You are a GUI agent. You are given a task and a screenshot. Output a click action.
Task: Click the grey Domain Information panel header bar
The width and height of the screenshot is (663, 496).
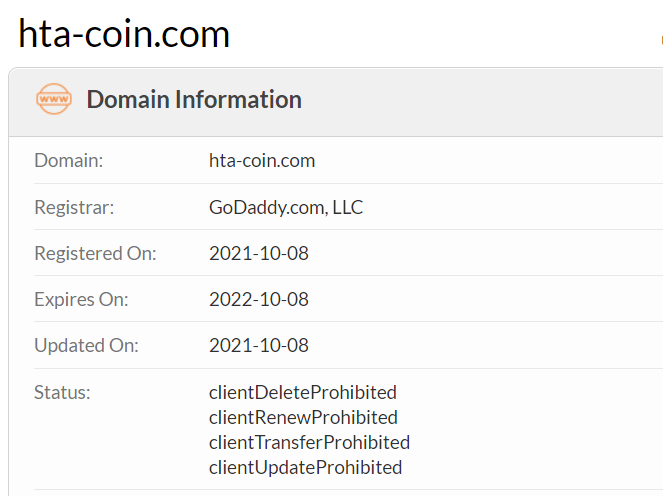pos(450,101)
